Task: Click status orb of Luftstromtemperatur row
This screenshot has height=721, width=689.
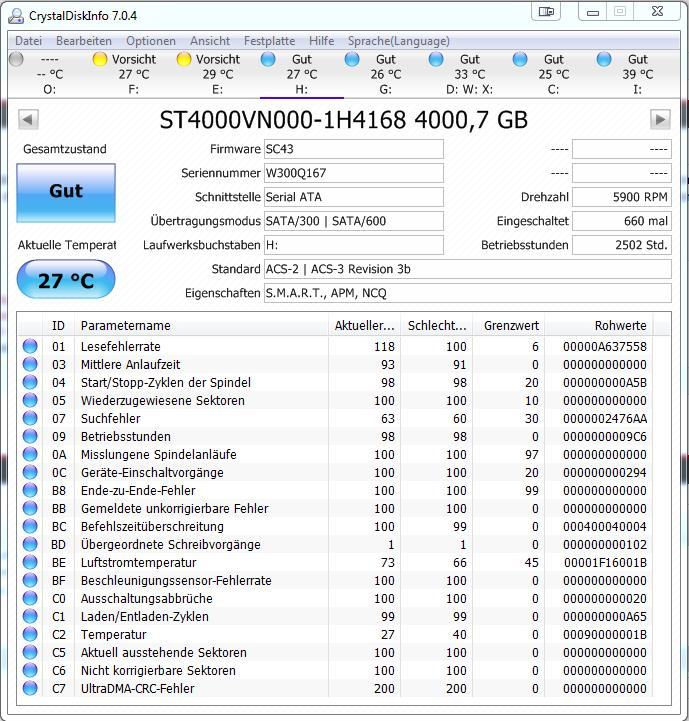Action: (30, 562)
